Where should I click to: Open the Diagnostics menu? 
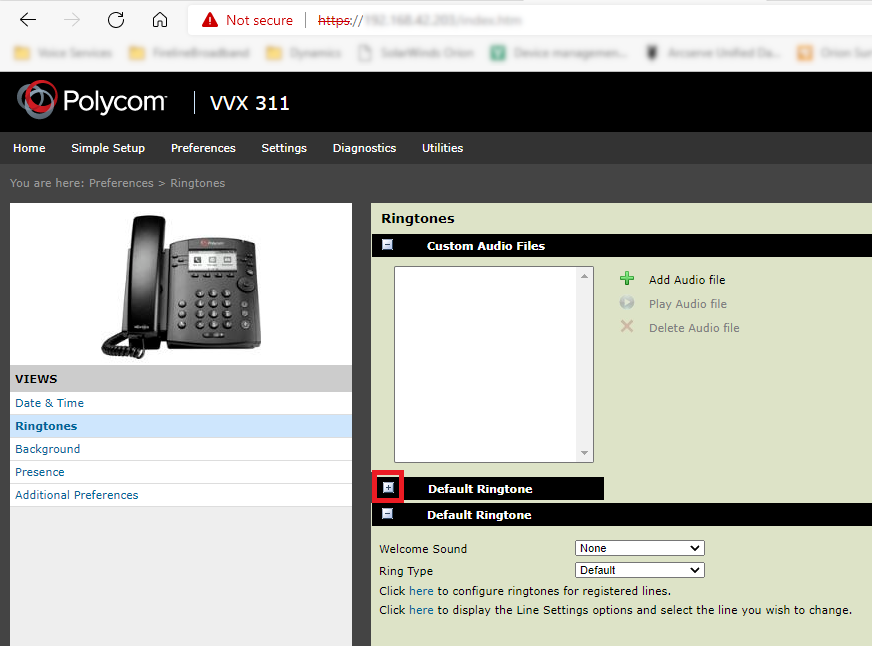[364, 148]
